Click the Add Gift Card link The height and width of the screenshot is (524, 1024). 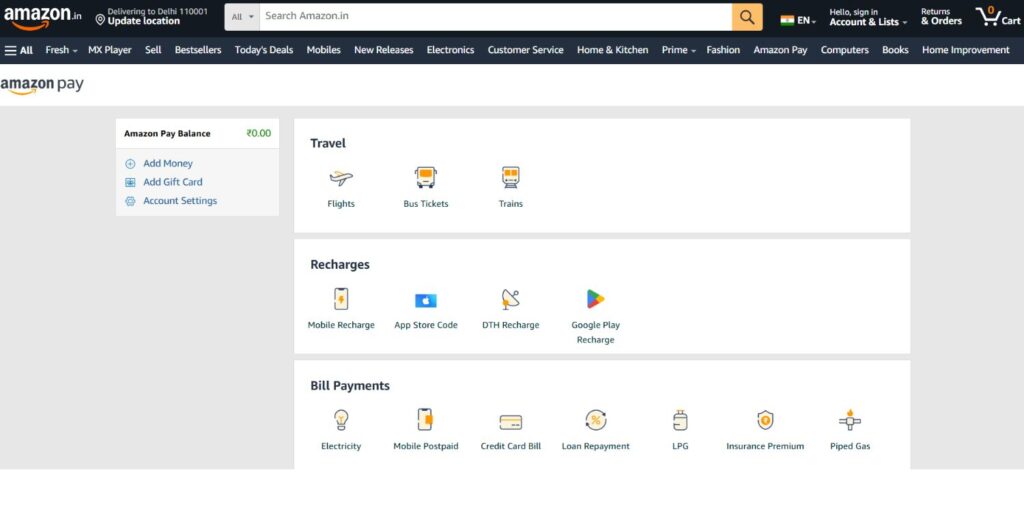pos(172,182)
